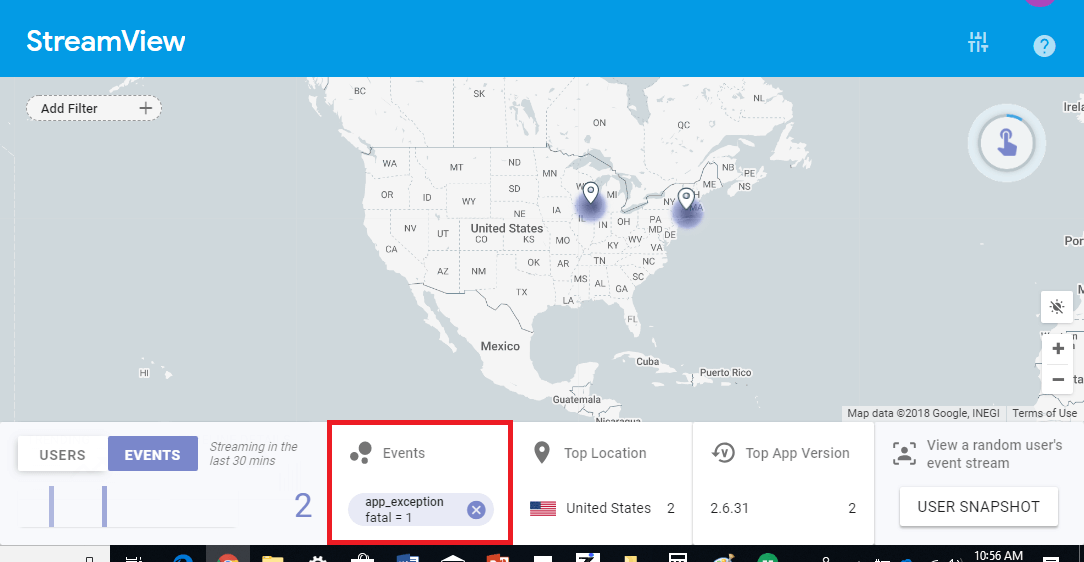The height and width of the screenshot is (562, 1084).
Task: Click the Top Location heading
Action: [605, 453]
